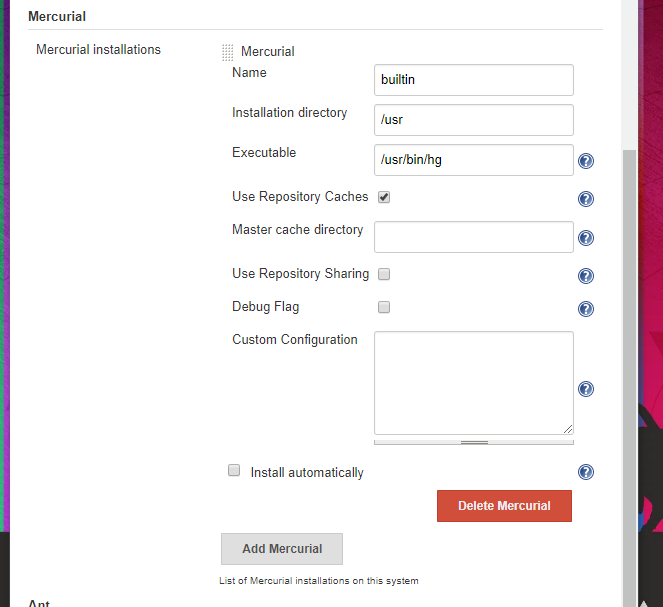The height and width of the screenshot is (607, 663).
Task: Uncheck Use Repository Caches checkbox
Action: [x=384, y=197]
